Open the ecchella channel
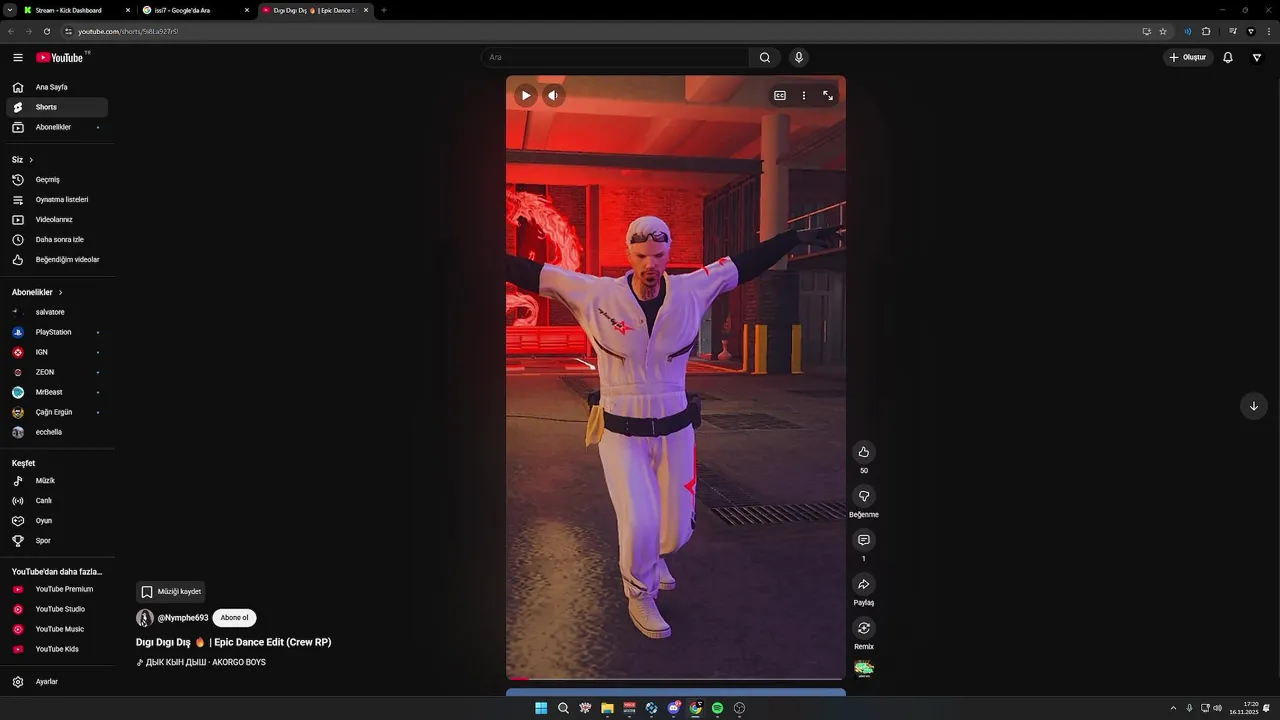This screenshot has height=720, width=1280. 57,432
